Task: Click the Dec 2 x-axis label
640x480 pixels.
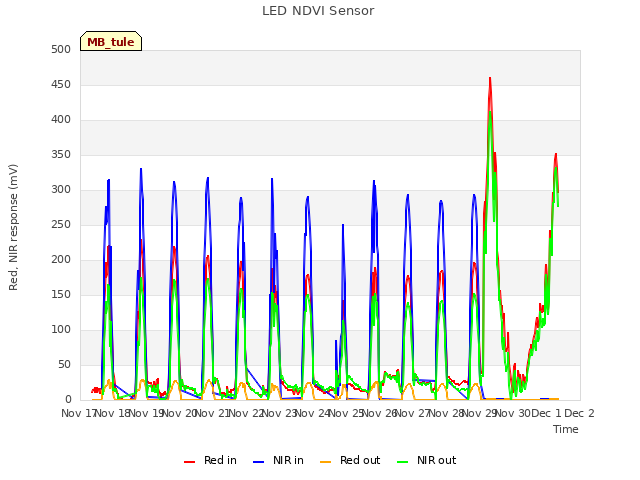Action: (x=579, y=413)
